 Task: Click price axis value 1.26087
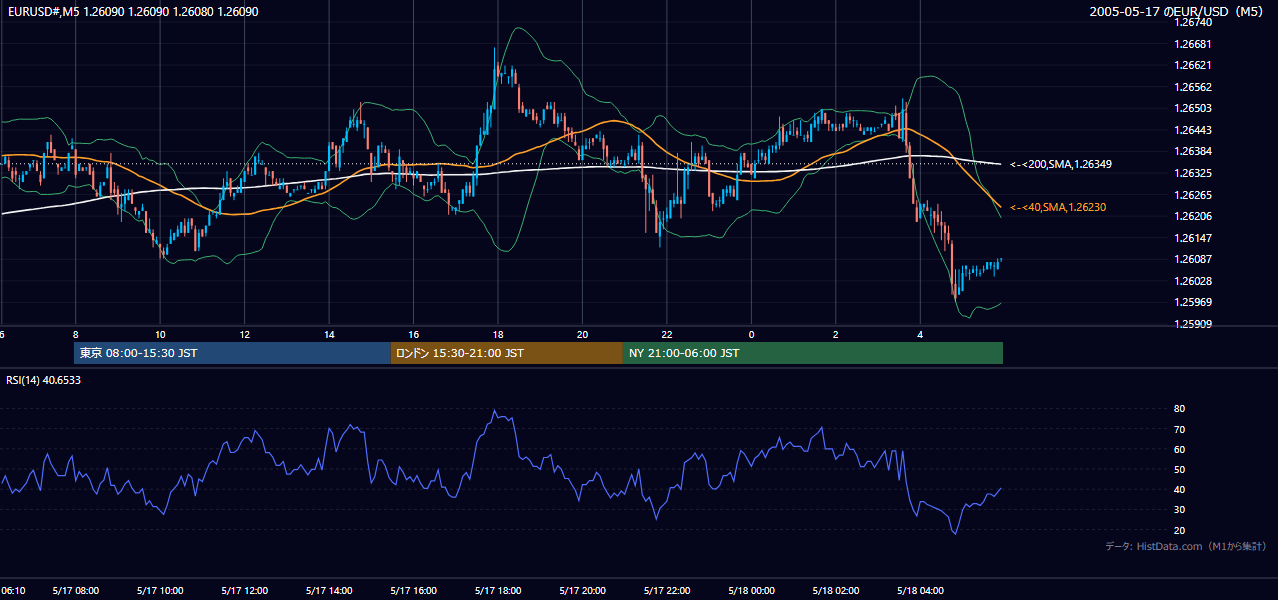click(1194, 259)
